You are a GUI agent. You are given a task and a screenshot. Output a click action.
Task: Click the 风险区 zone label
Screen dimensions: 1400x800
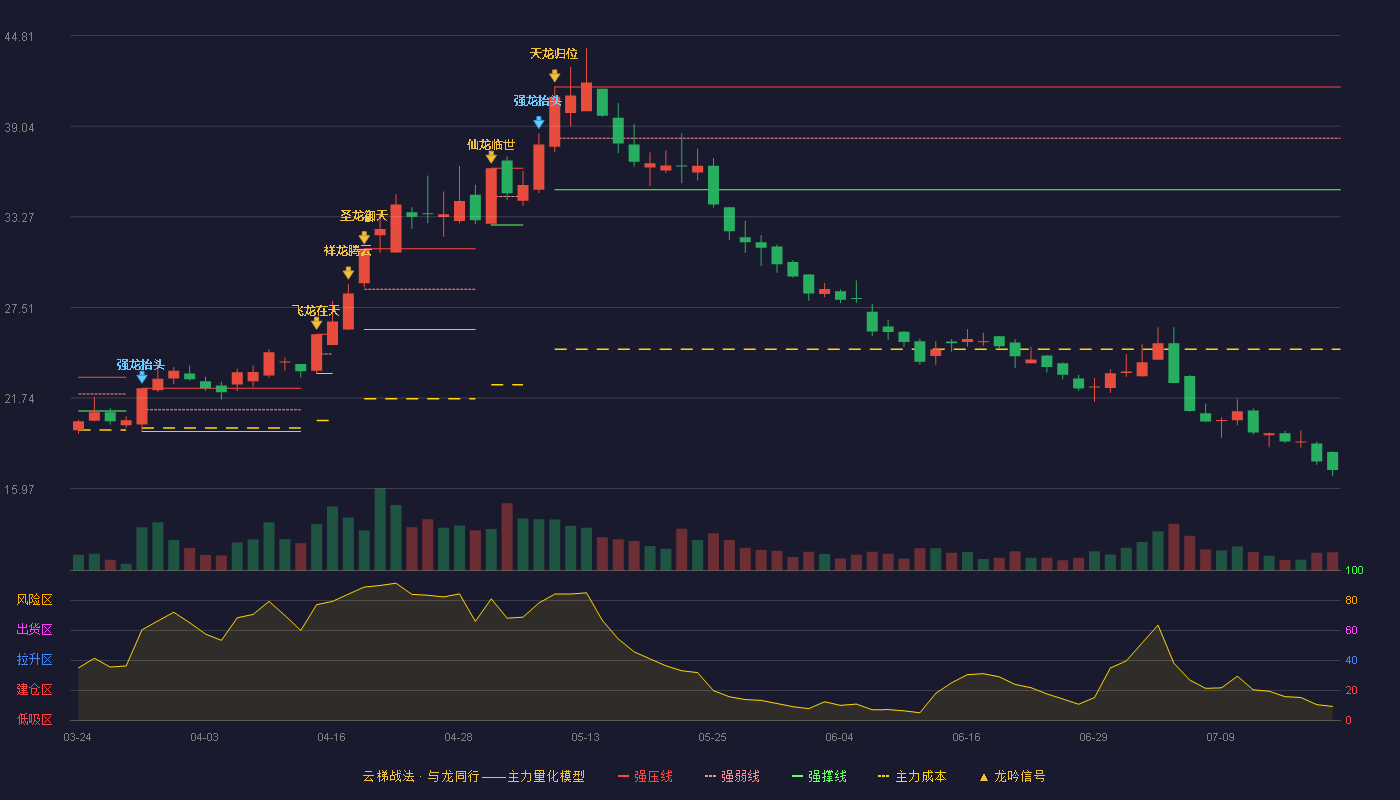pos(34,600)
